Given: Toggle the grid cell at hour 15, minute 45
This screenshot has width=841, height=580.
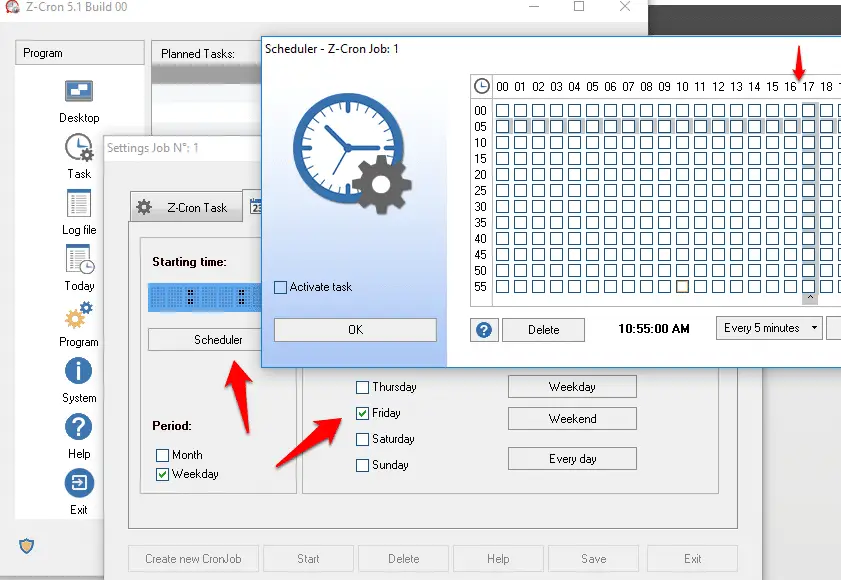Looking at the screenshot, I should pyautogui.click(x=772, y=254).
